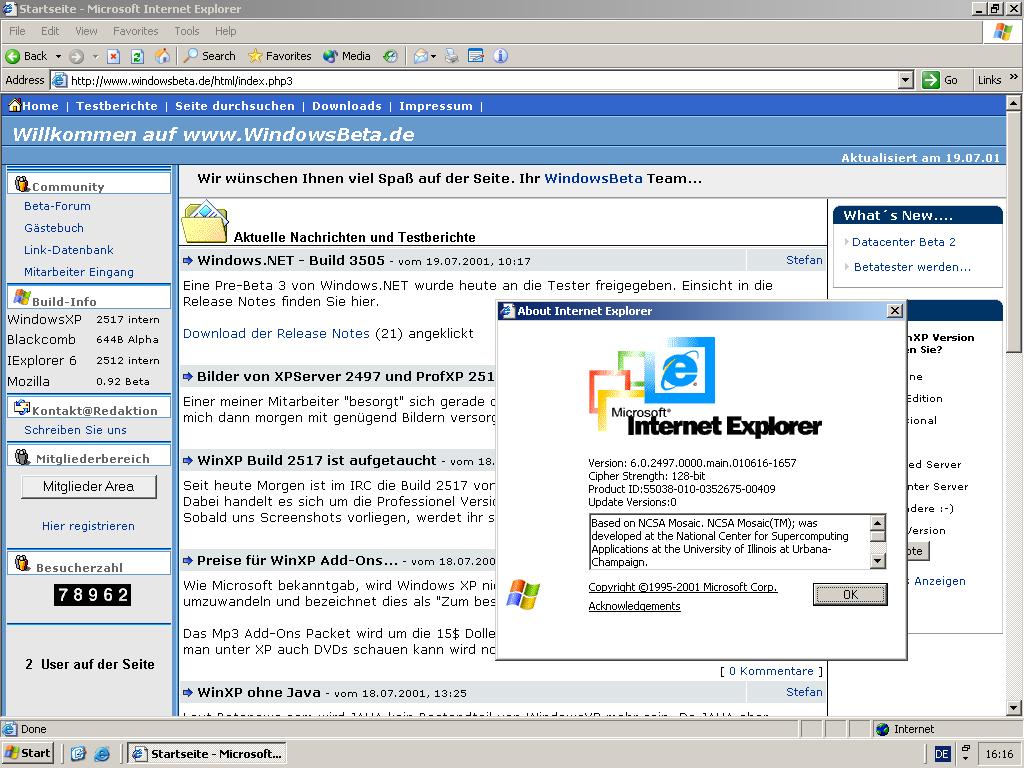Open the Mitarbeiter Eingang link
Image resolution: width=1024 pixels, height=768 pixels.
pyautogui.click(x=79, y=272)
